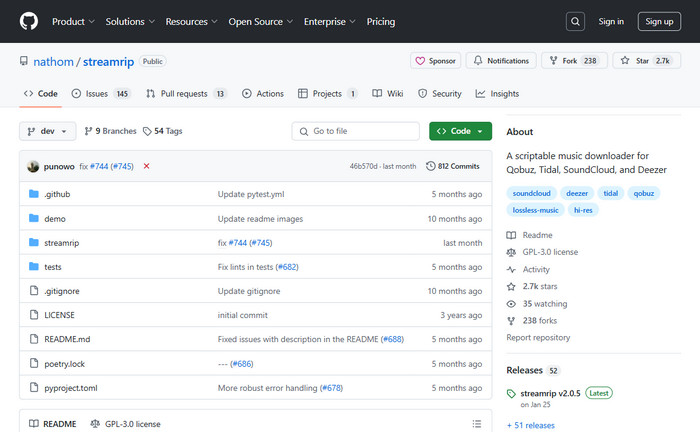
Task: Click the search magnifier icon in header
Action: tap(575, 21)
